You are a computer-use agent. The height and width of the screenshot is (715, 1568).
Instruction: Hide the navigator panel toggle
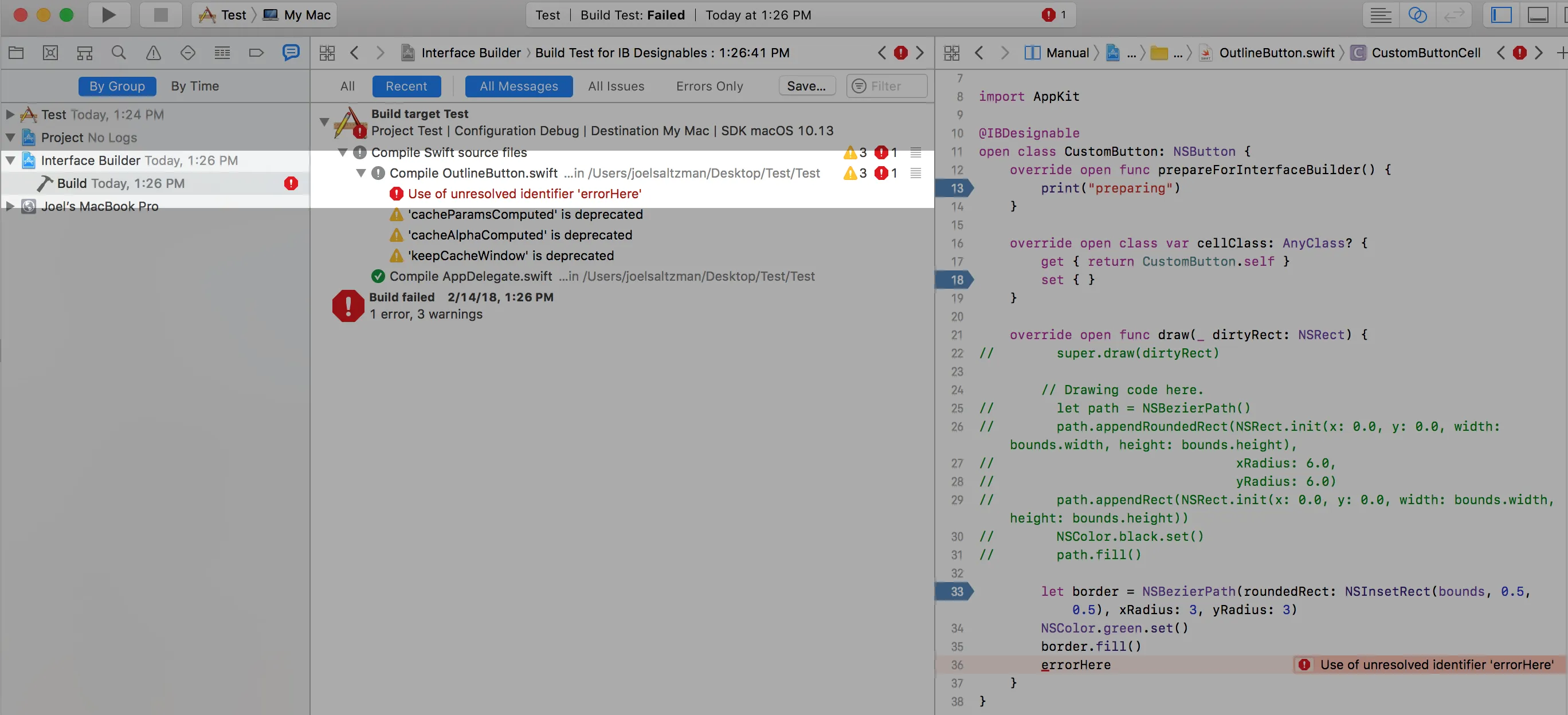[1501, 14]
